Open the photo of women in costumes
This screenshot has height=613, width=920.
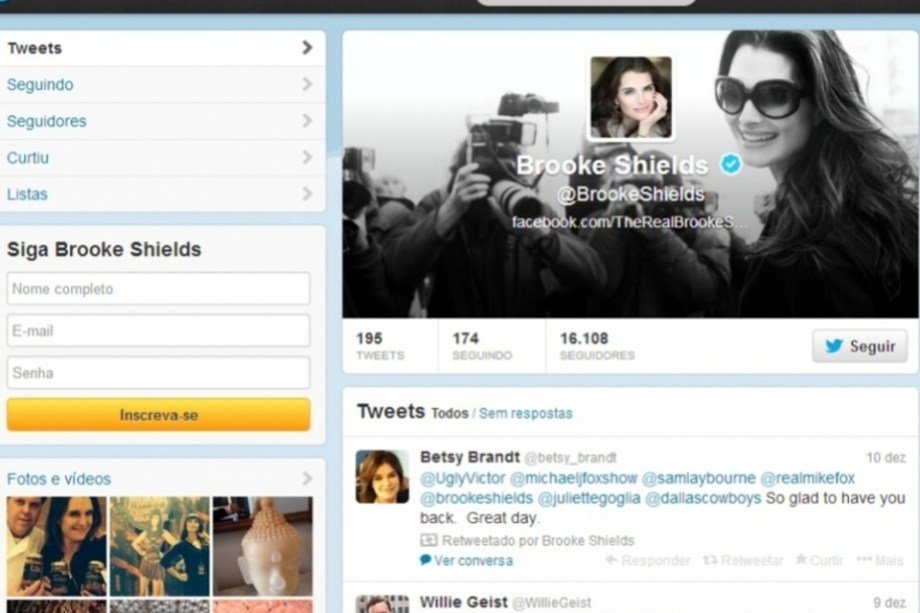coord(160,546)
